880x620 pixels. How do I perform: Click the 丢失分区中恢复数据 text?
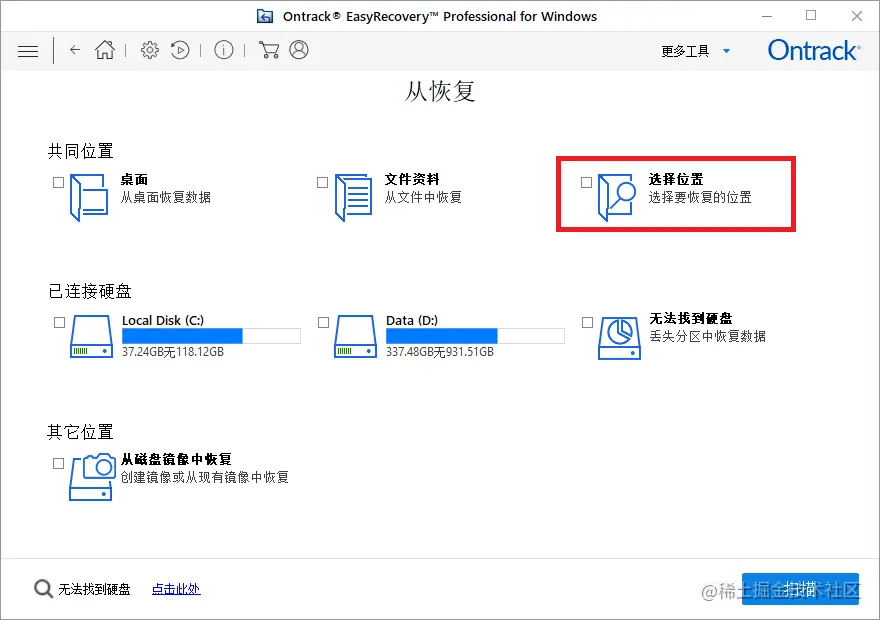[708, 336]
